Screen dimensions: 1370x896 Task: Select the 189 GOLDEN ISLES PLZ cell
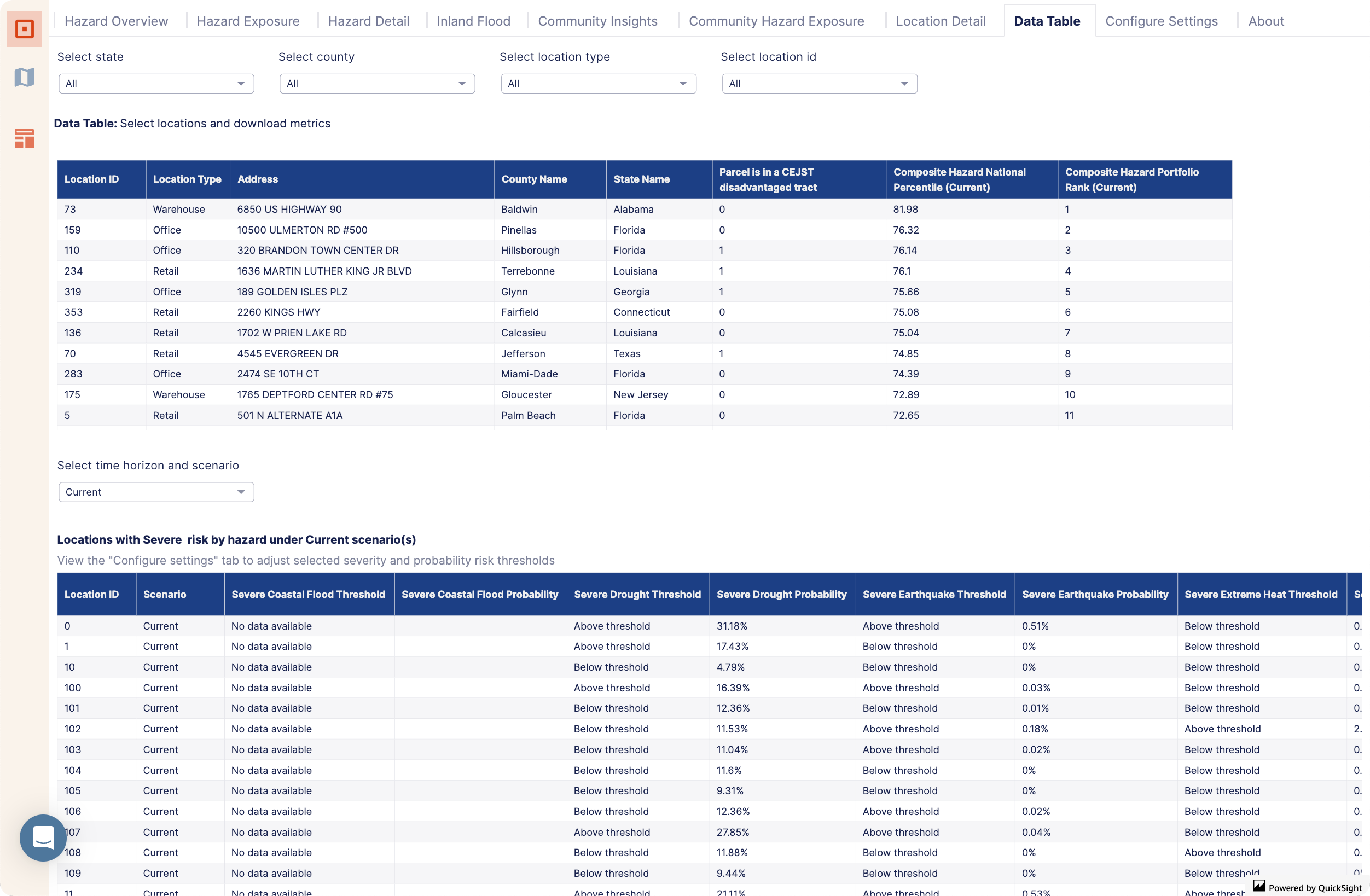(362, 292)
